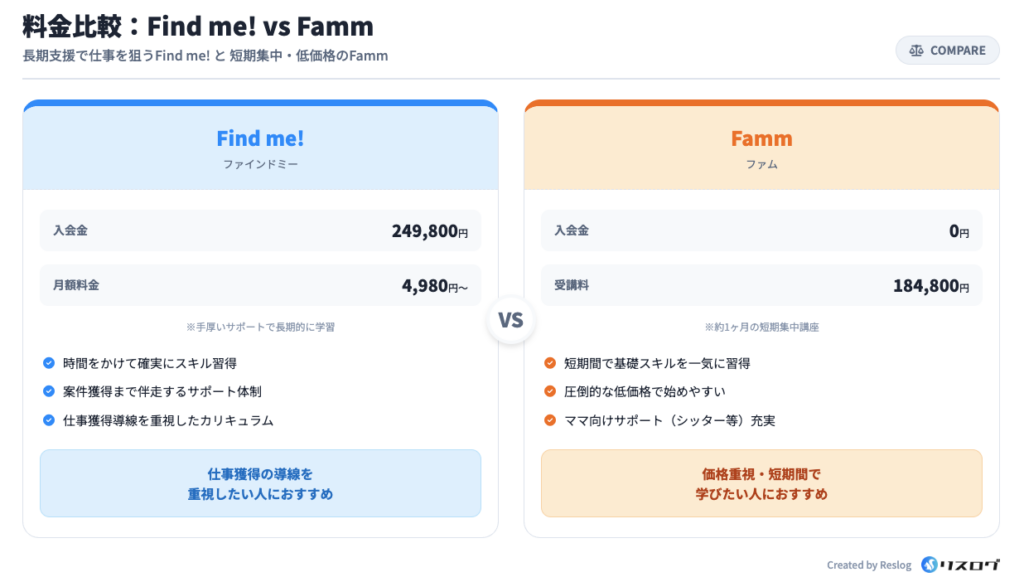
Task: Click orange check beside 短期間で基礎スキルを一気に習得
Action: [x=550, y=363]
